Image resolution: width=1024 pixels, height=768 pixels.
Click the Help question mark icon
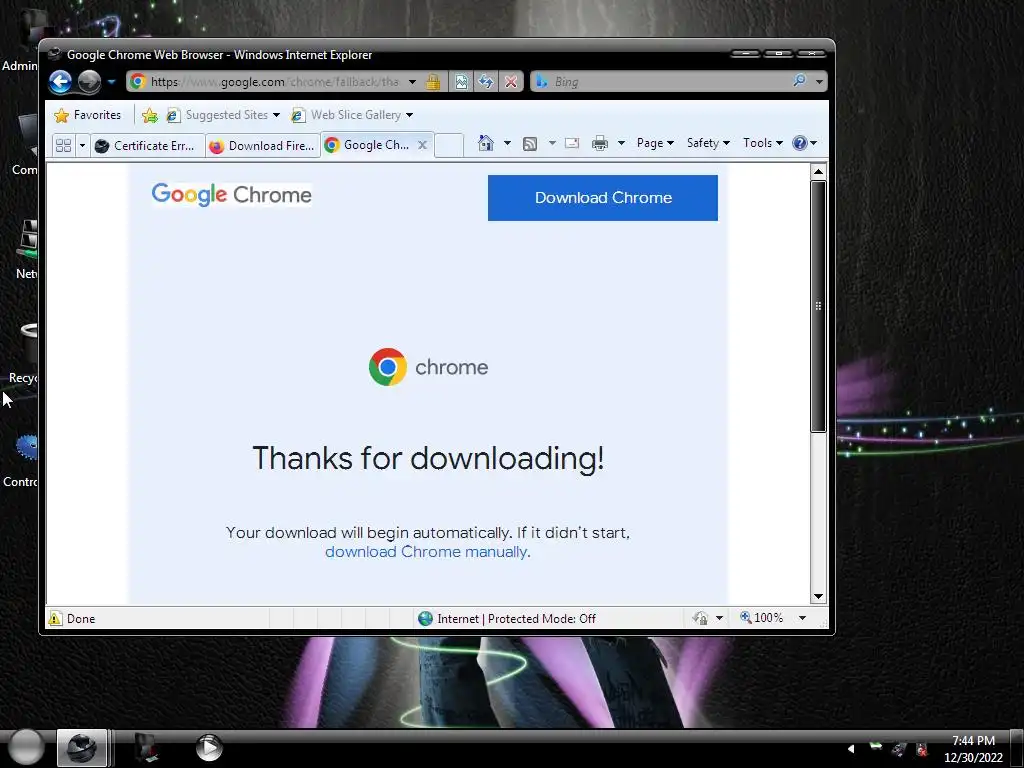[800, 143]
